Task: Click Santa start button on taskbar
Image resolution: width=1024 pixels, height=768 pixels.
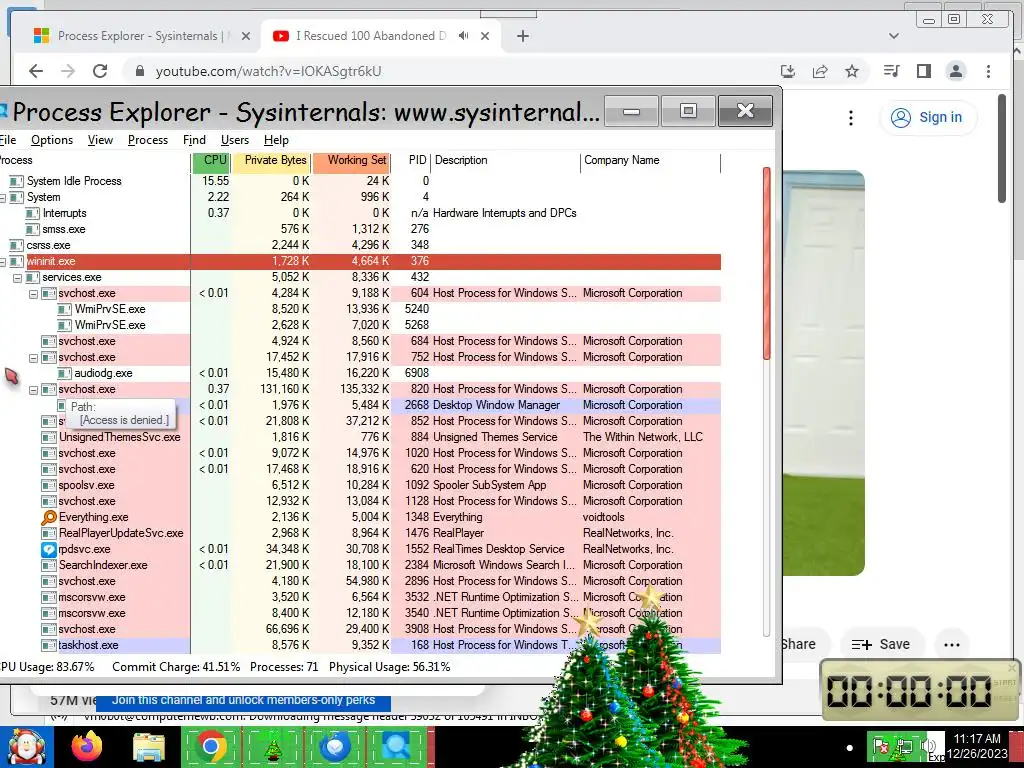Action: (26, 747)
